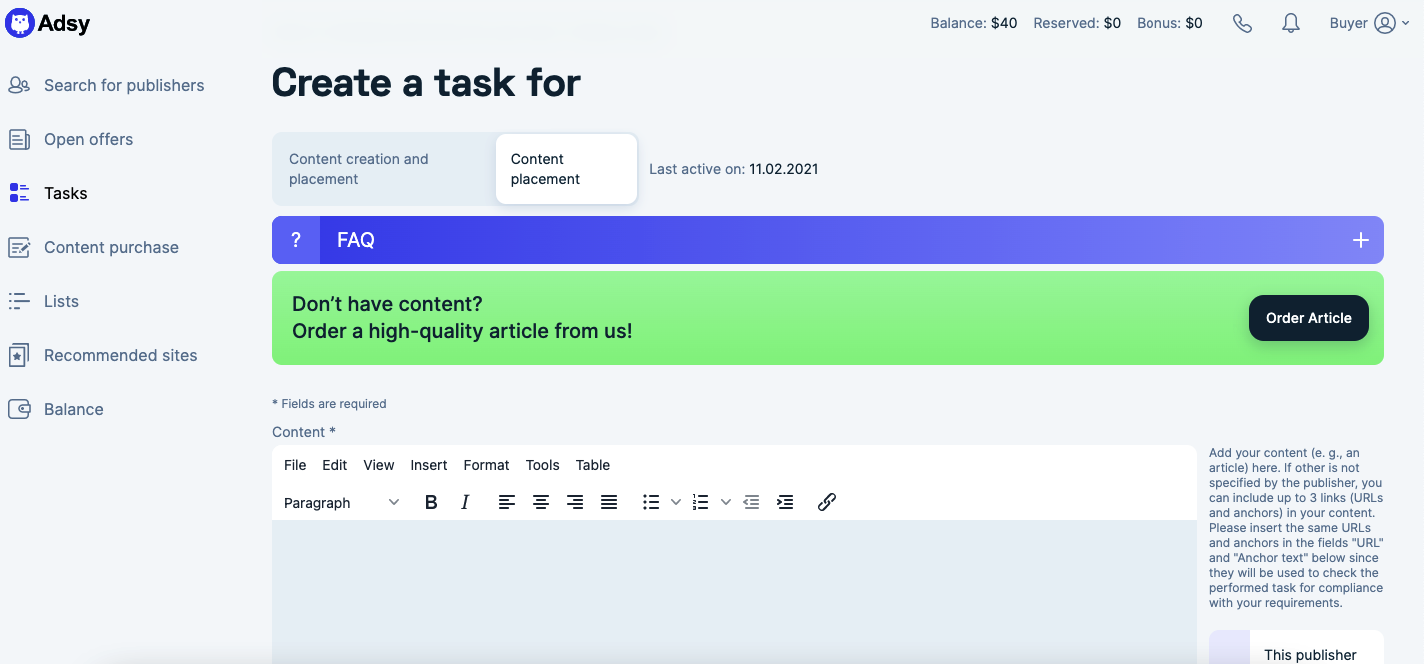Click the Content purchase sidebar icon
Viewport: 1424px width, 664px height.
tap(19, 247)
